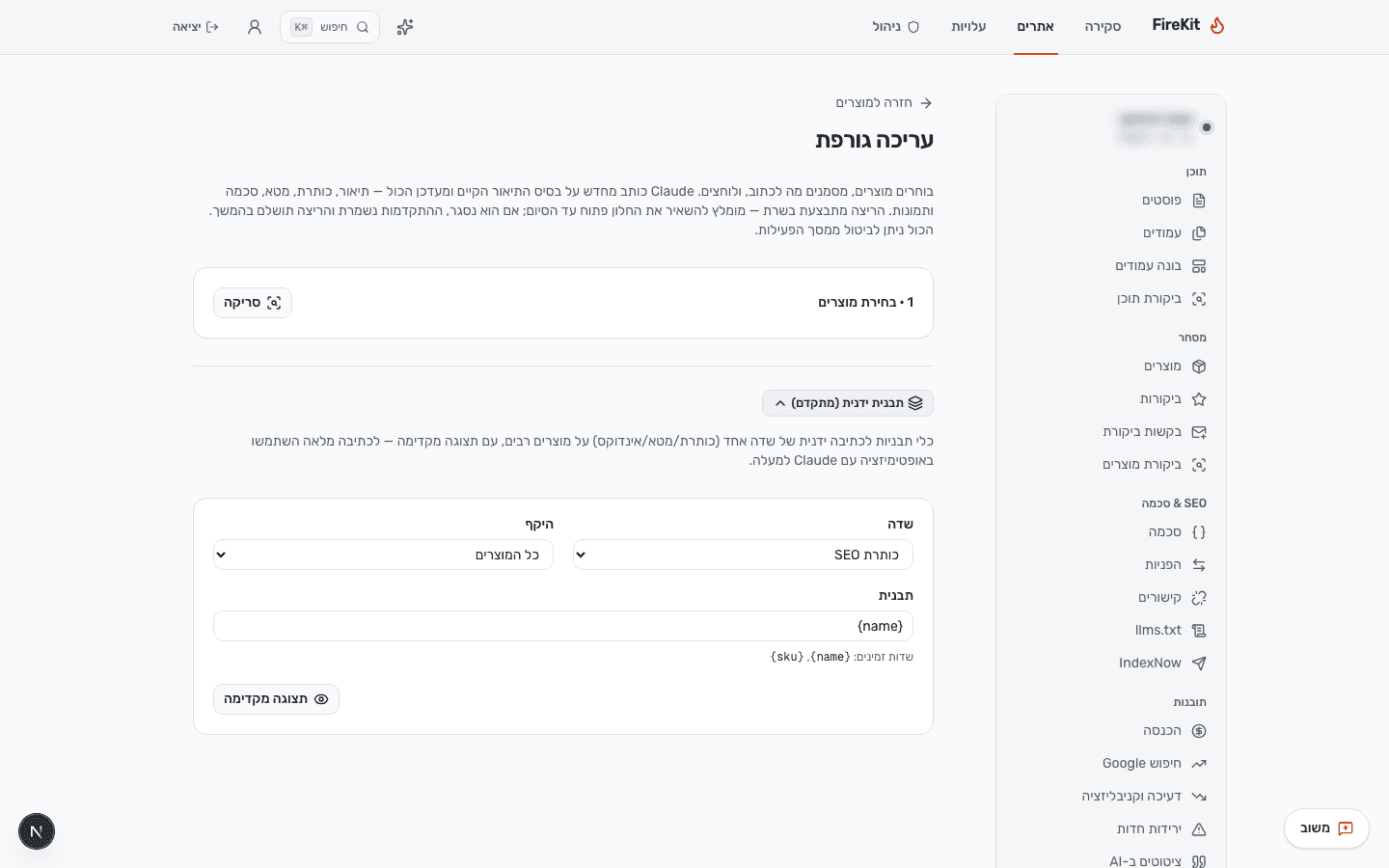1389x868 pixels.
Task: Click the round N dev-tools badge
Action: 37,831
